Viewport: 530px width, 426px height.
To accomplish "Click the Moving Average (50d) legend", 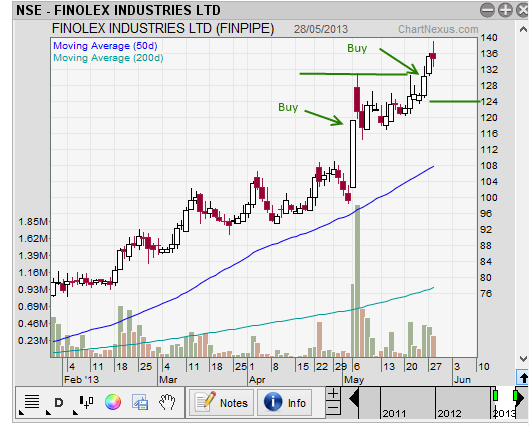I will click(105, 46).
